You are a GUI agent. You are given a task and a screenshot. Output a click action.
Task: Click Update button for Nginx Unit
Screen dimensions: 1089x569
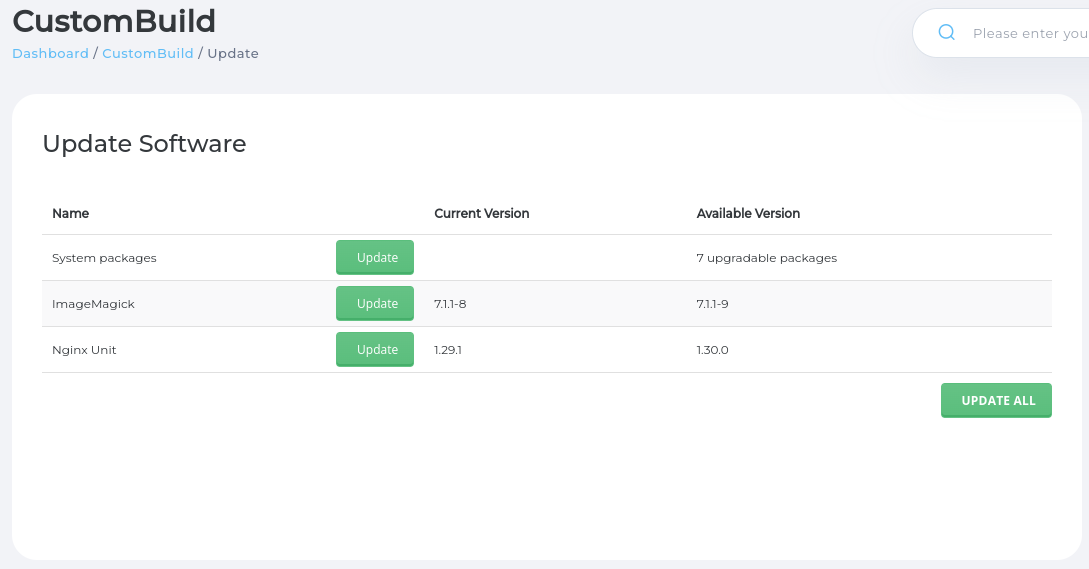(x=375, y=350)
